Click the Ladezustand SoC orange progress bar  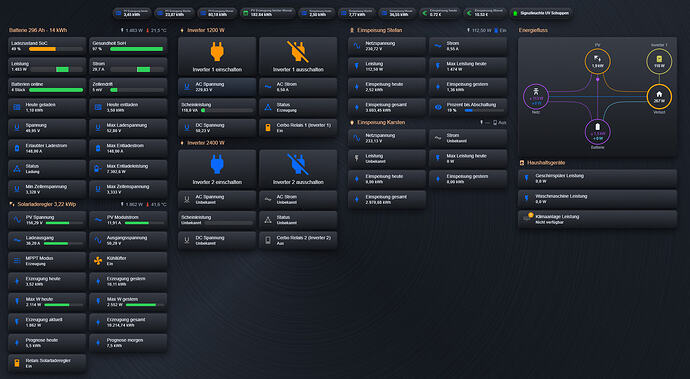click(56, 49)
